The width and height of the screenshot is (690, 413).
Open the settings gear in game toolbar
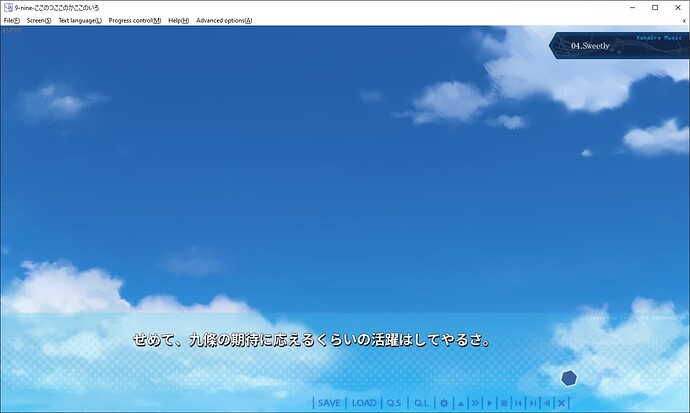[444, 403]
